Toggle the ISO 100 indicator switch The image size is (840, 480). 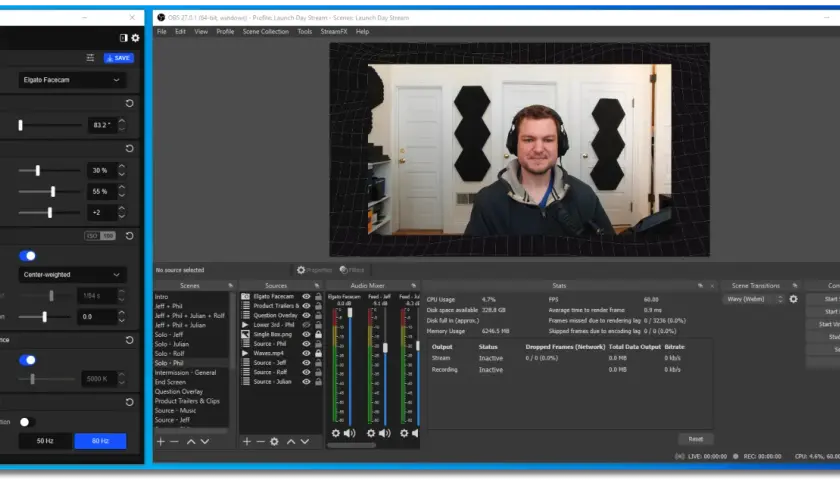tap(100, 236)
